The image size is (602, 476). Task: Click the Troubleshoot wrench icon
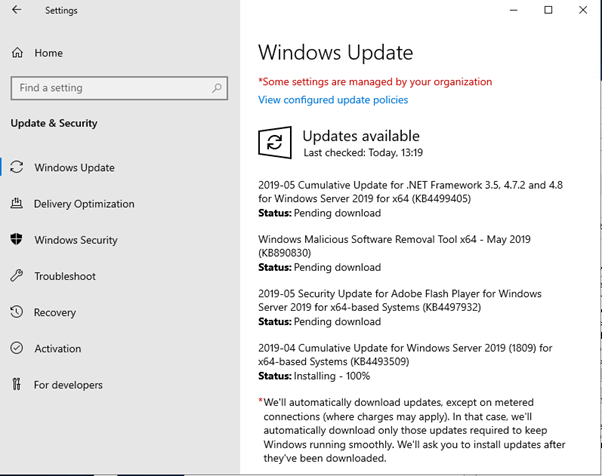17,276
